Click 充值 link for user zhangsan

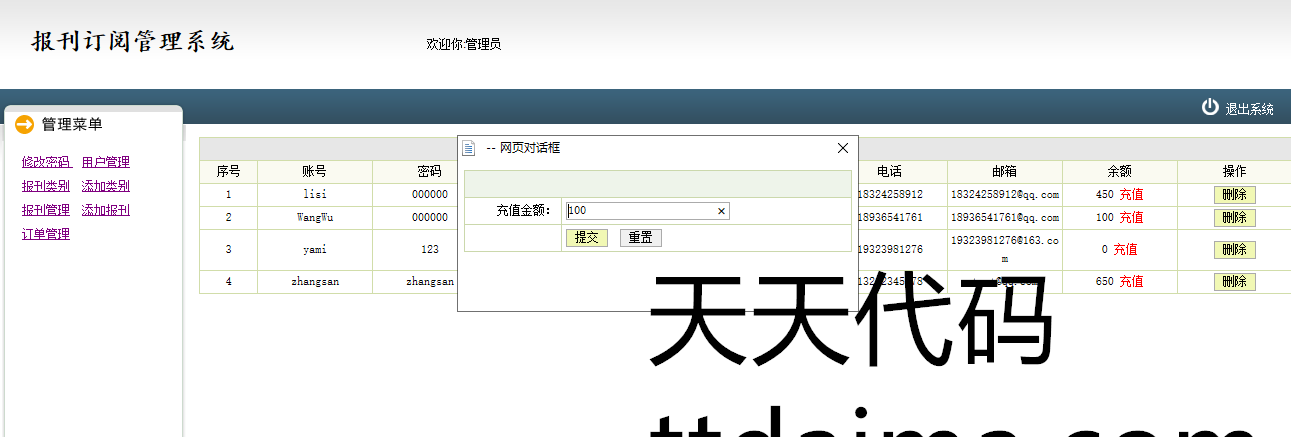pyautogui.click(x=1131, y=282)
